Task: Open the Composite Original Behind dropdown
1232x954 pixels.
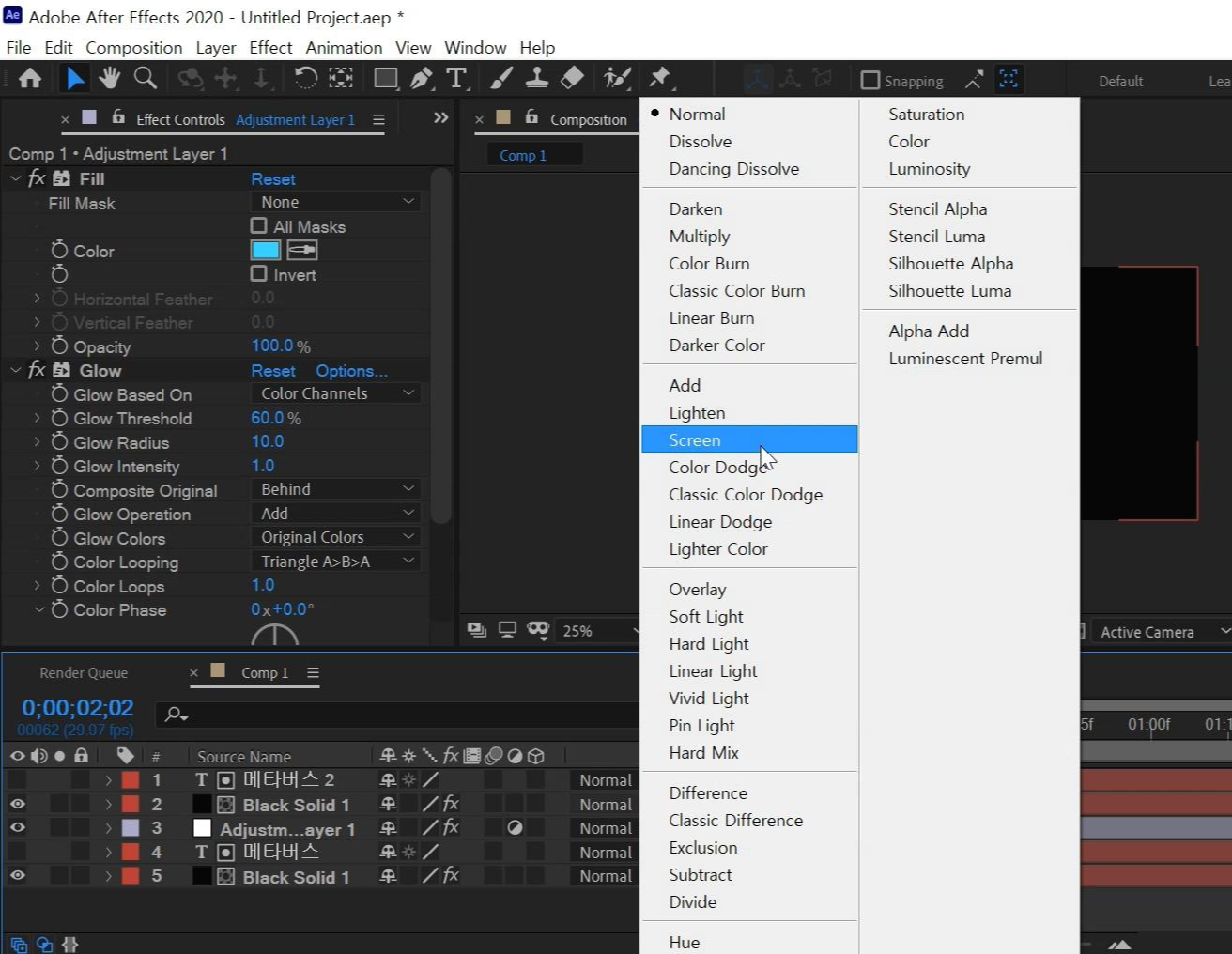Action: (x=335, y=489)
